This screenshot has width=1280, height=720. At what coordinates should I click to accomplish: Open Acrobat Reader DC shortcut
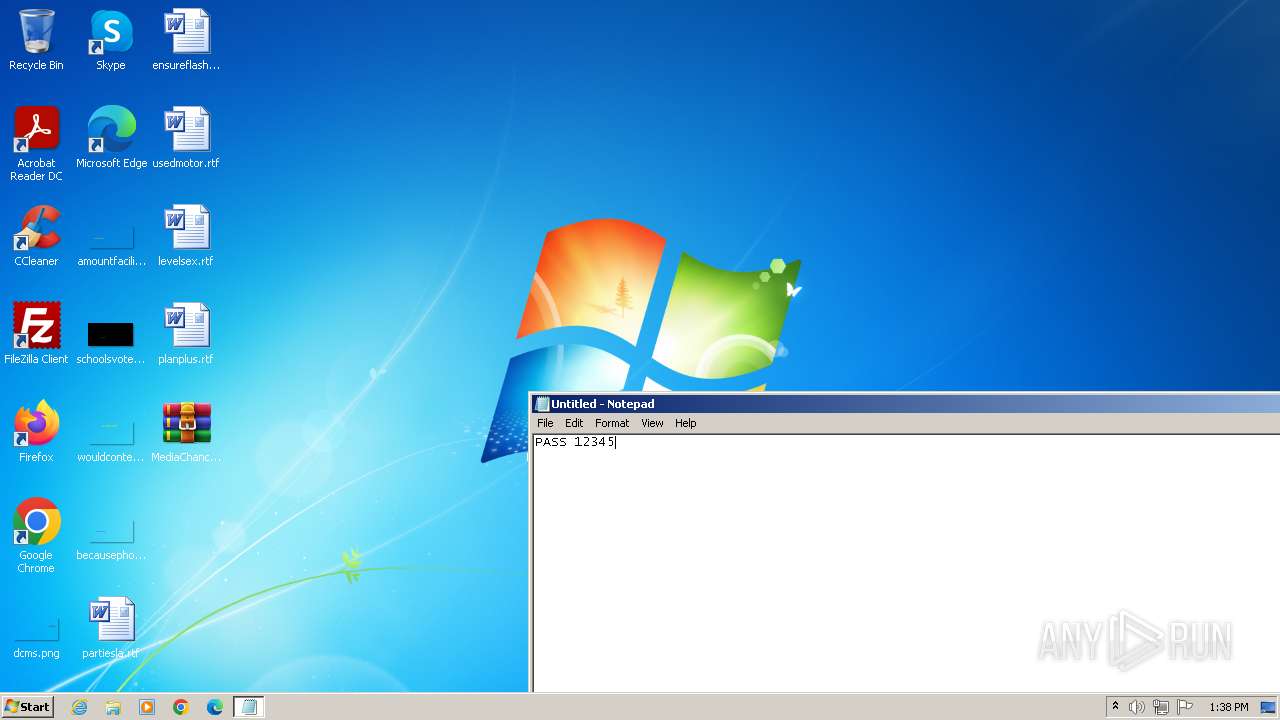pos(36,144)
